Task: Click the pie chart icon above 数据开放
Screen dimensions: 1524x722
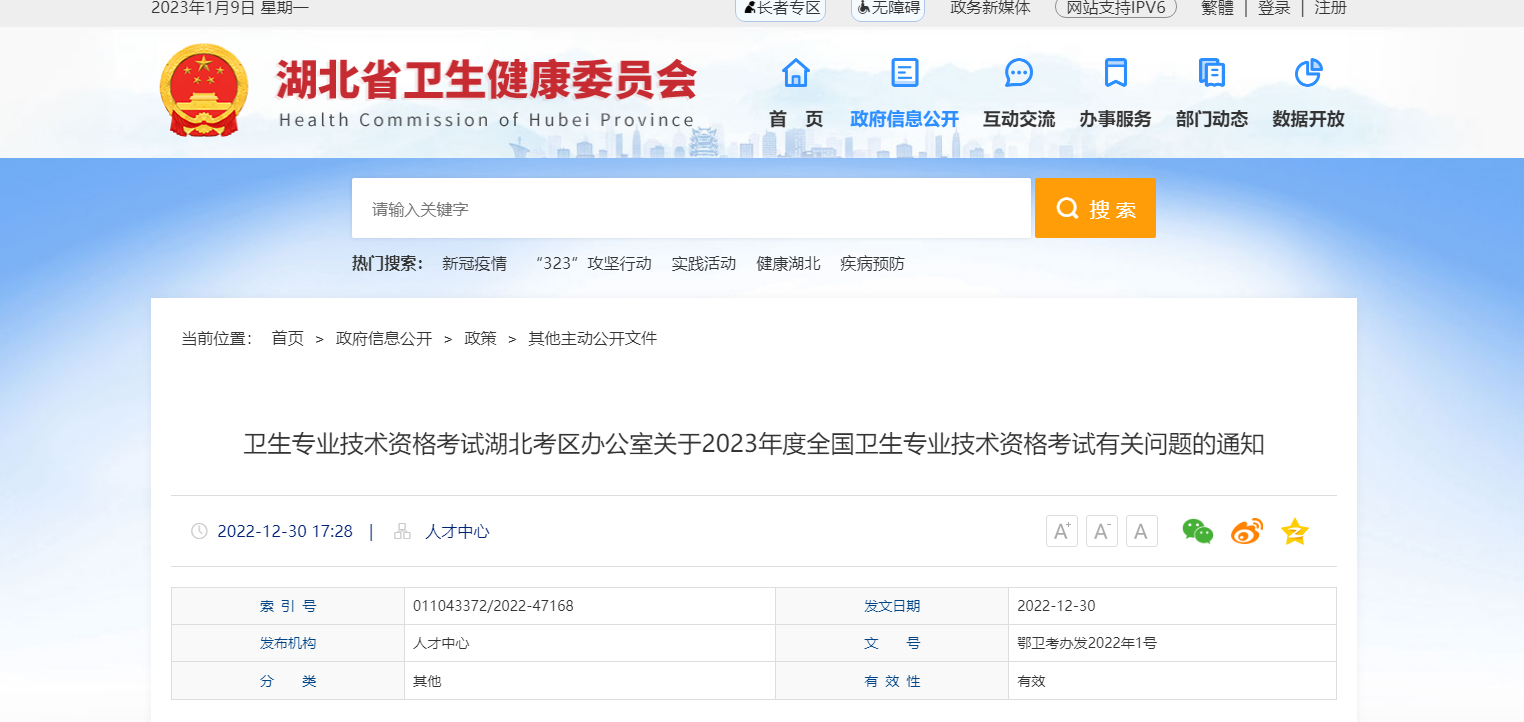Action: (1308, 73)
